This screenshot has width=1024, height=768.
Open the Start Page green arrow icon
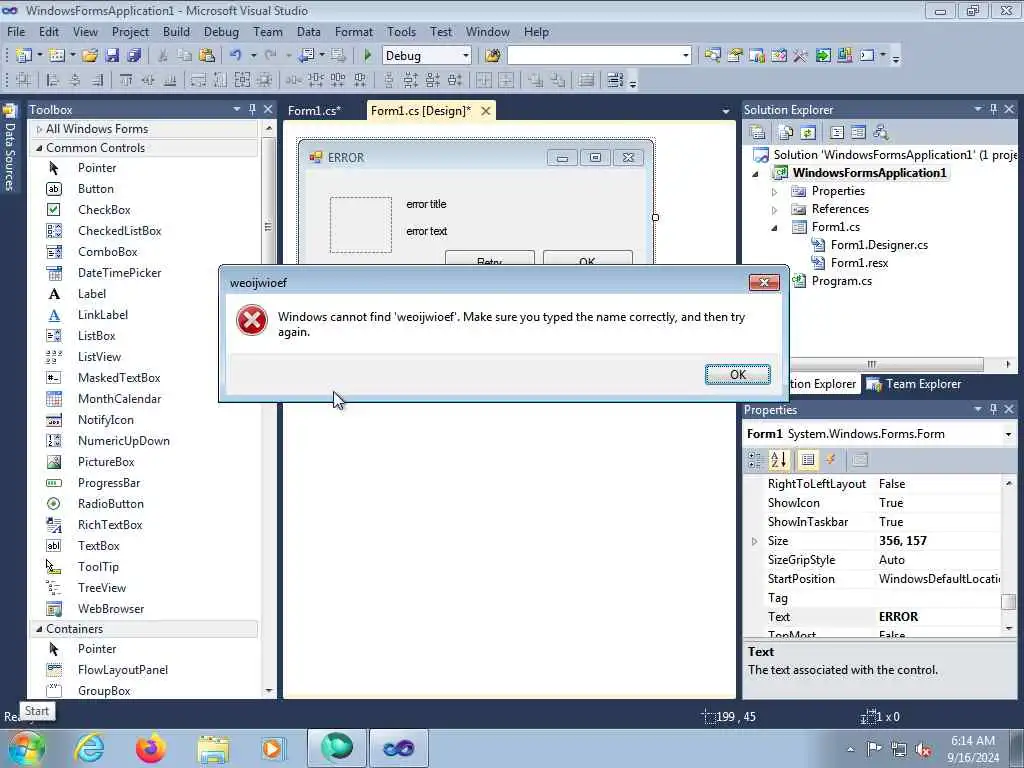click(x=823, y=56)
